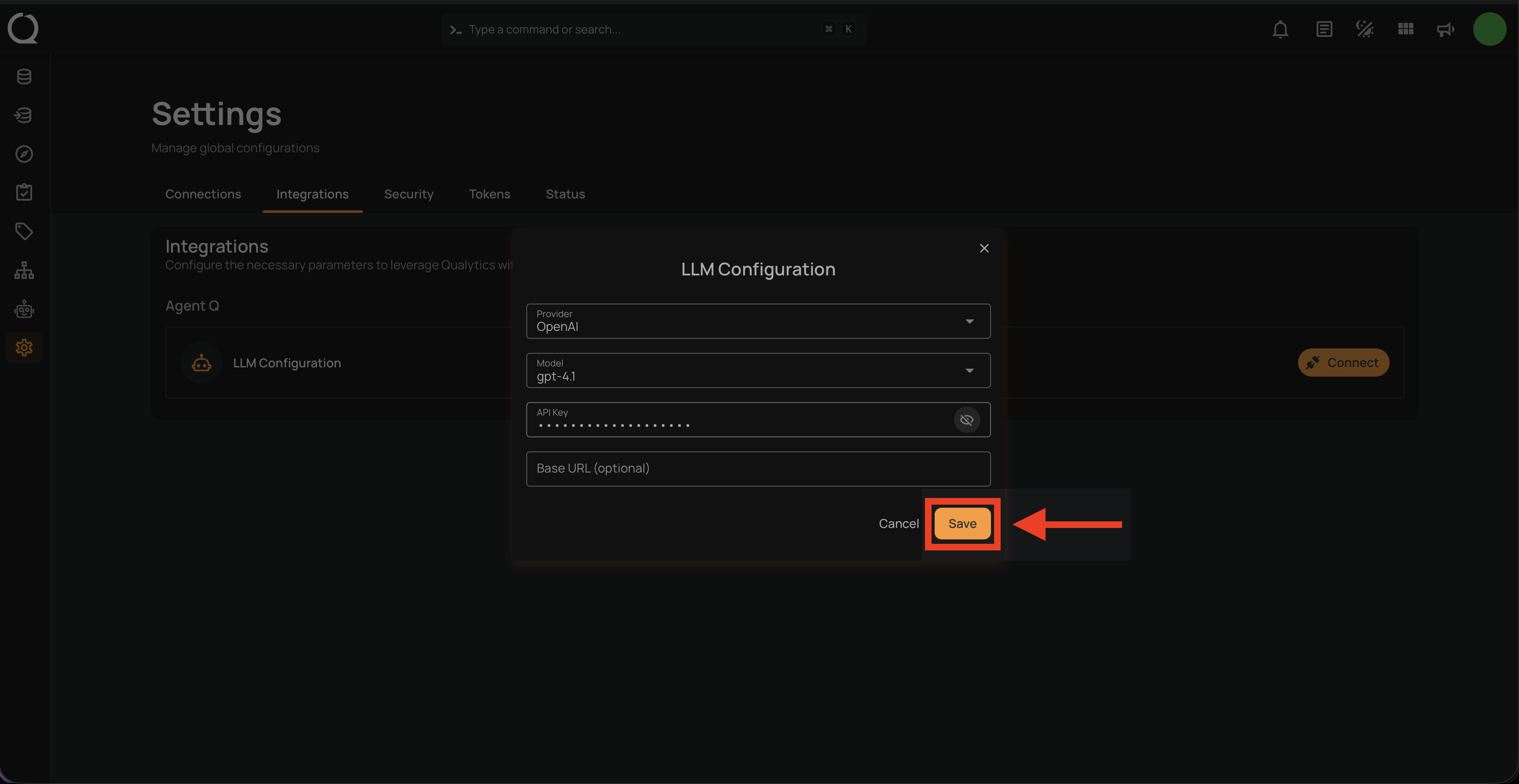
Task: Click the compass Explore sidebar icon
Action: click(24, 154)
